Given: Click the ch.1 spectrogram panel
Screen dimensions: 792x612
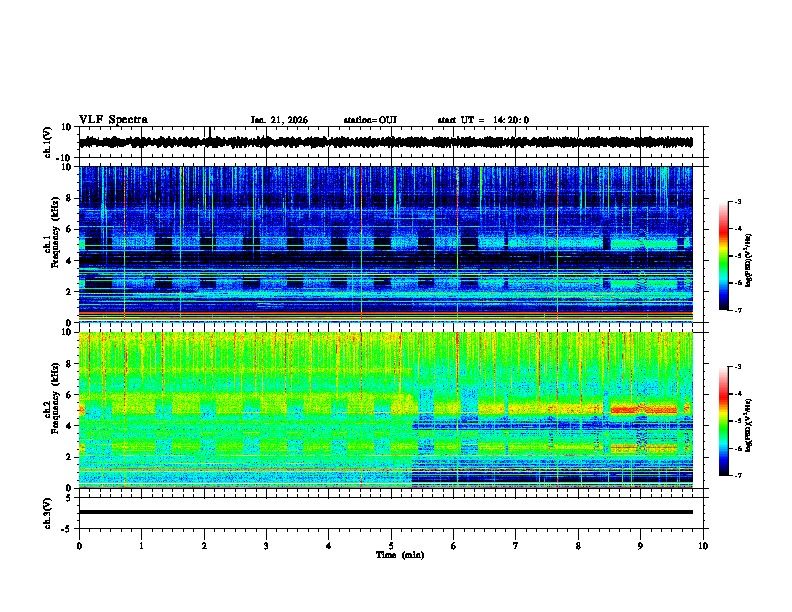Looking at the screenshot, I should [x=385, y=244].
